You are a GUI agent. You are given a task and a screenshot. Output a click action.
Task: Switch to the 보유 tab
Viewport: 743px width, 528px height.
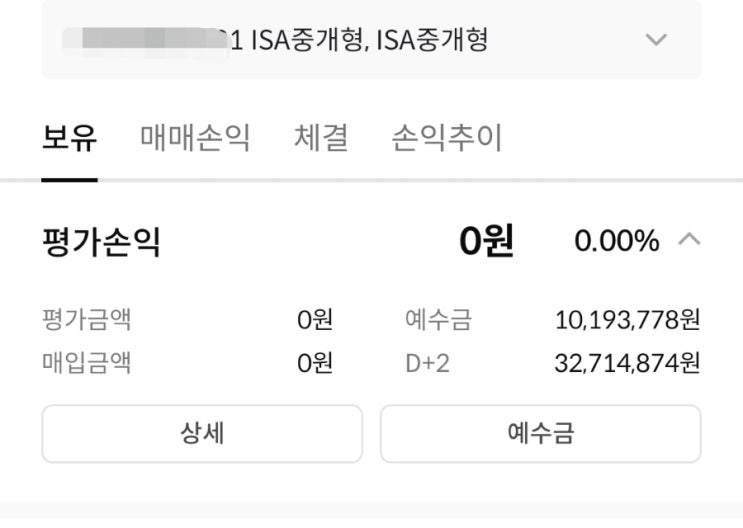[x=69, y=138]
